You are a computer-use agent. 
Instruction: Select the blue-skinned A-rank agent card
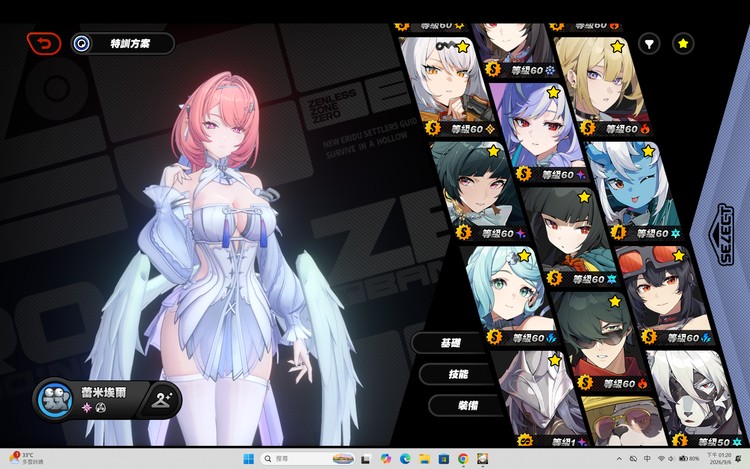pyautogui.click(x=634, y=191)
